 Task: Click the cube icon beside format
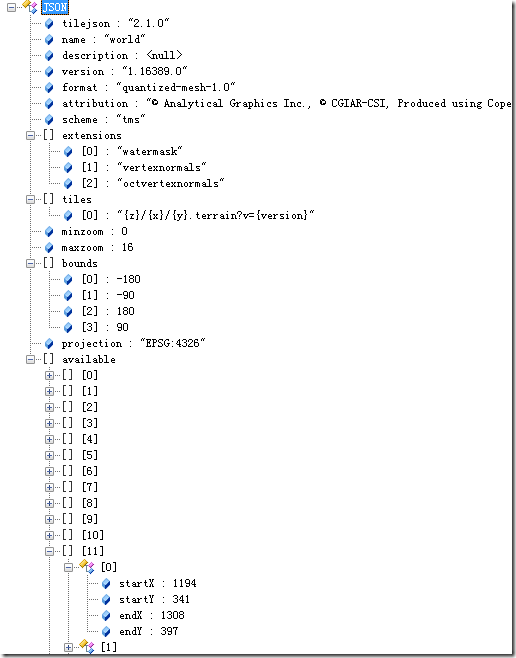pos(49,87)
